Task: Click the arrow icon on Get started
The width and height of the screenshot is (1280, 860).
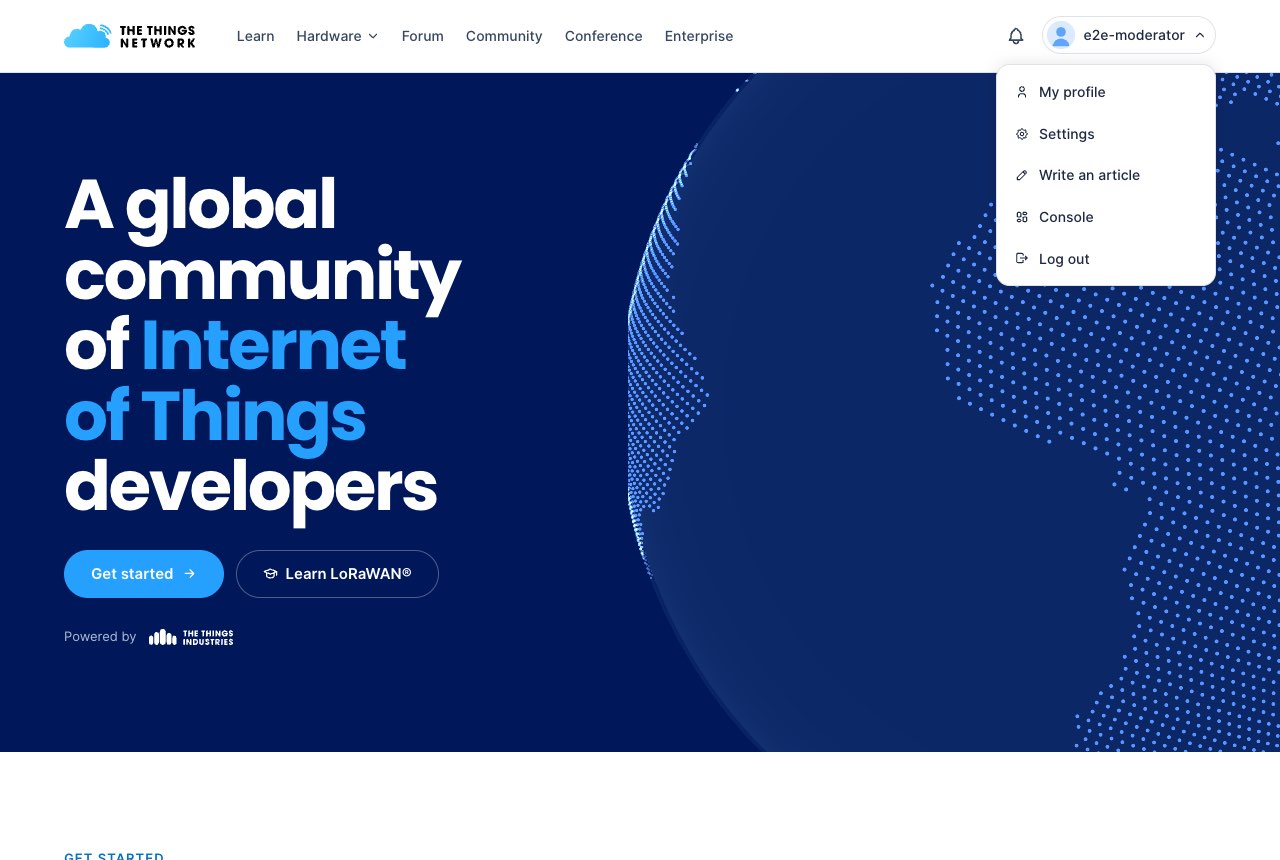Action: point(190,574)
